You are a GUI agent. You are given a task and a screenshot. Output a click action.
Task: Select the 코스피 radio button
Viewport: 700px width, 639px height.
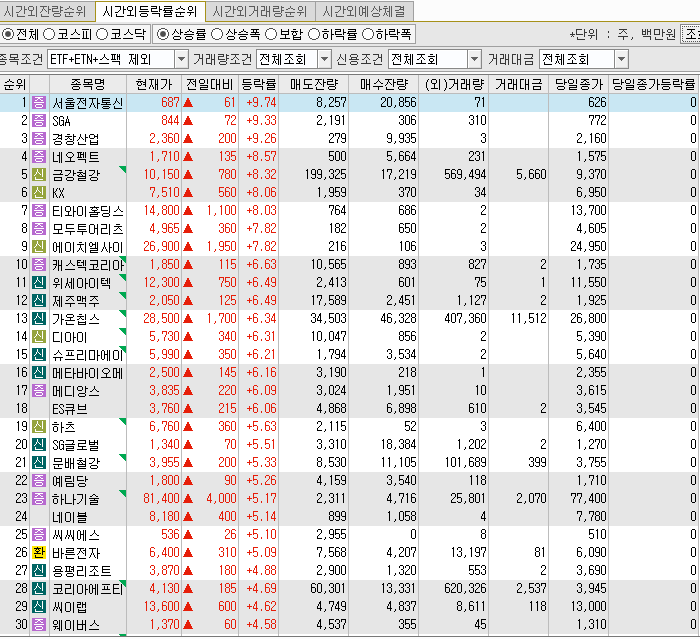pyautogui.click(x=49, y=34)
